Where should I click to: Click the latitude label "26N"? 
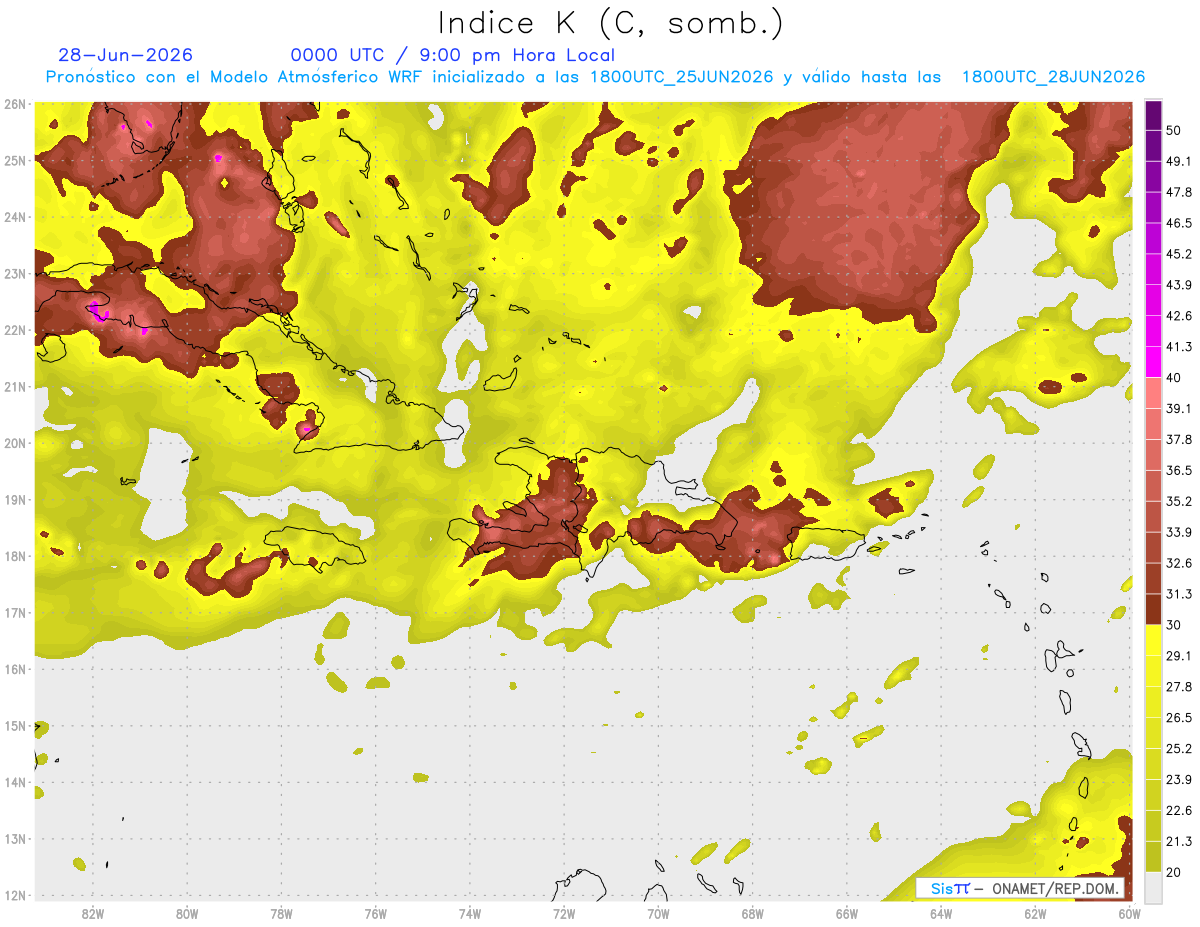tap(15, 104)
